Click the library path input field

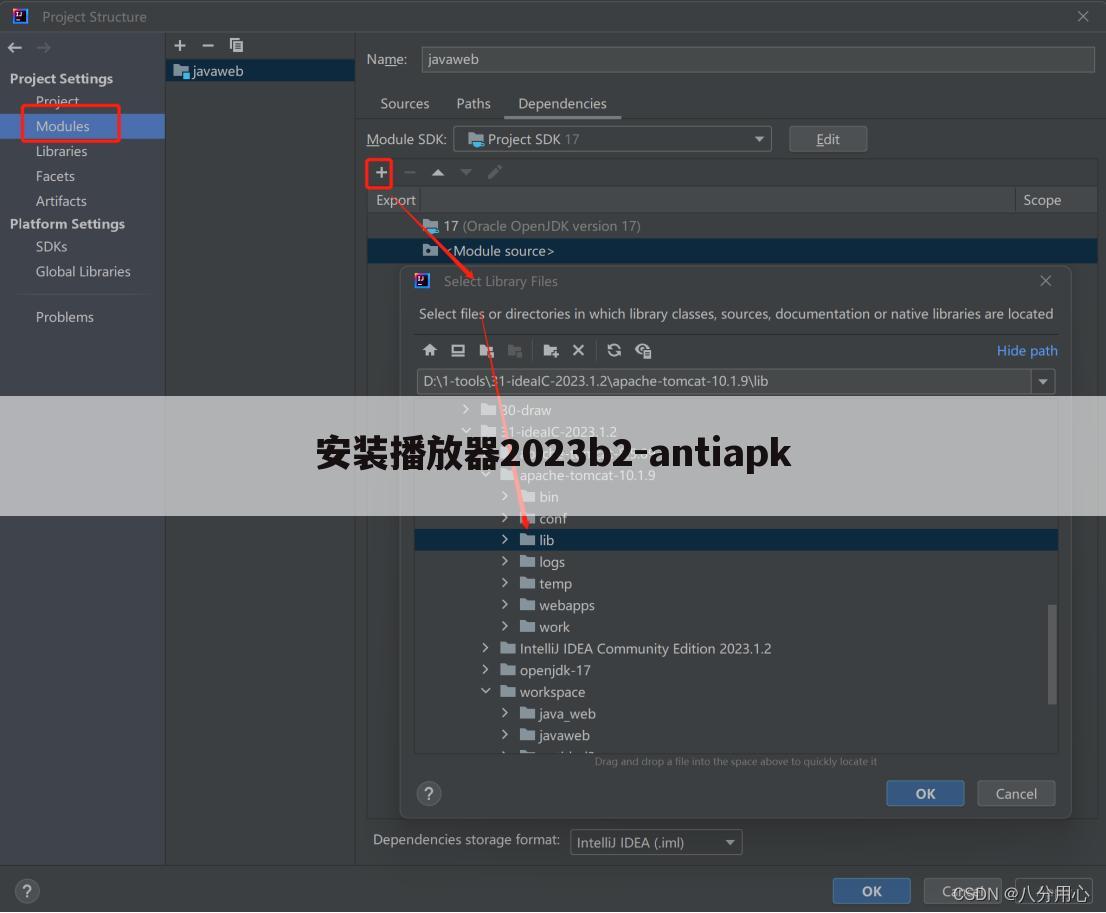pos(724,382)
